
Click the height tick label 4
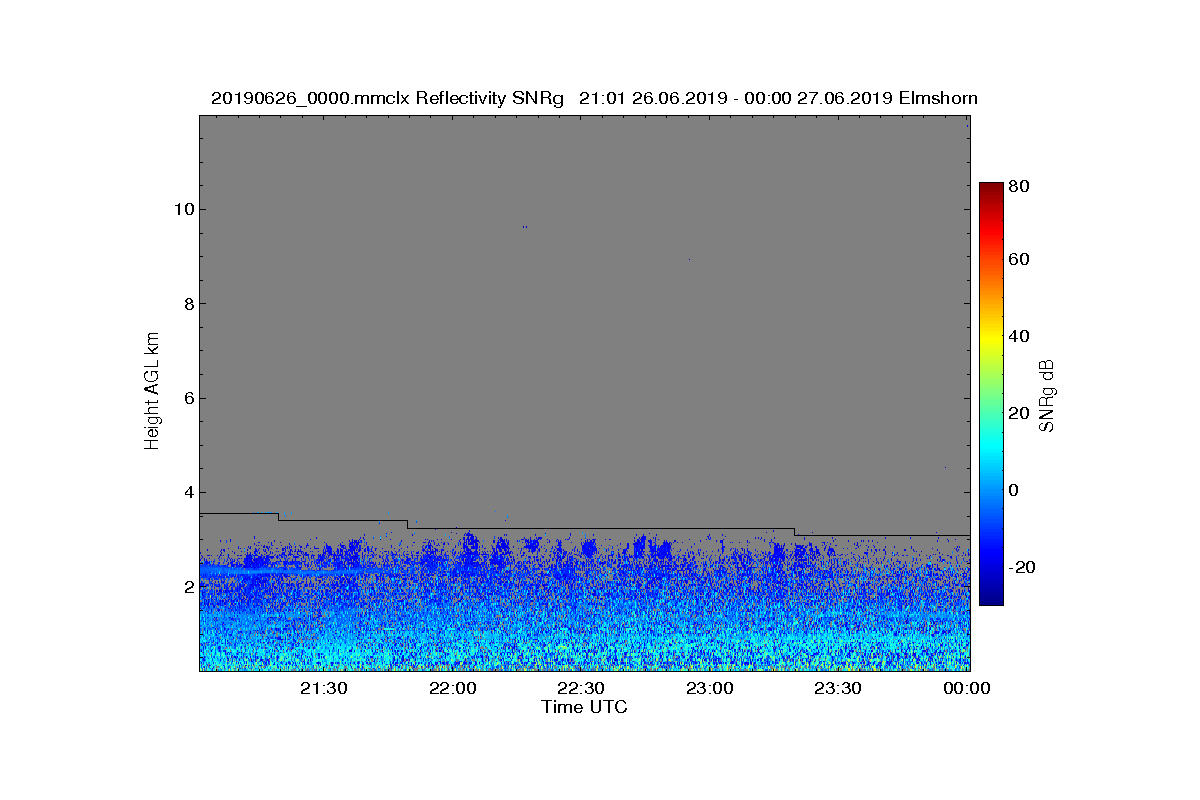(188, 492)
